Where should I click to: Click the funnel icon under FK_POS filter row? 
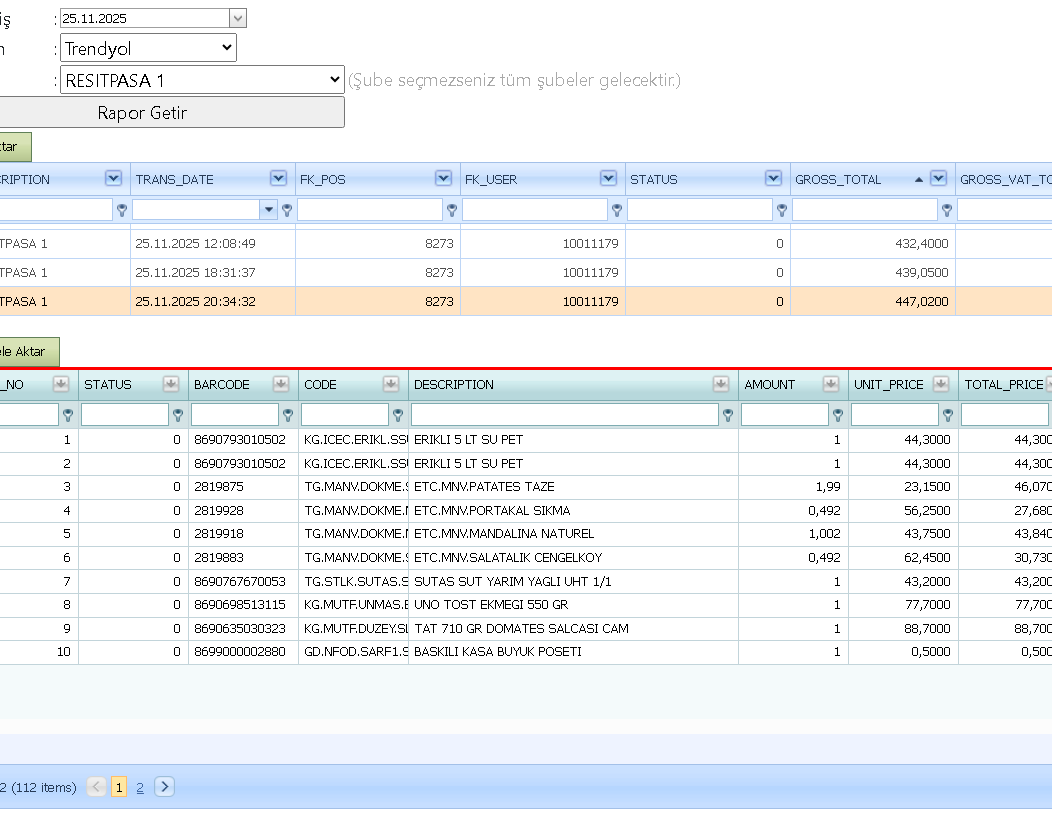click(452, 210)
